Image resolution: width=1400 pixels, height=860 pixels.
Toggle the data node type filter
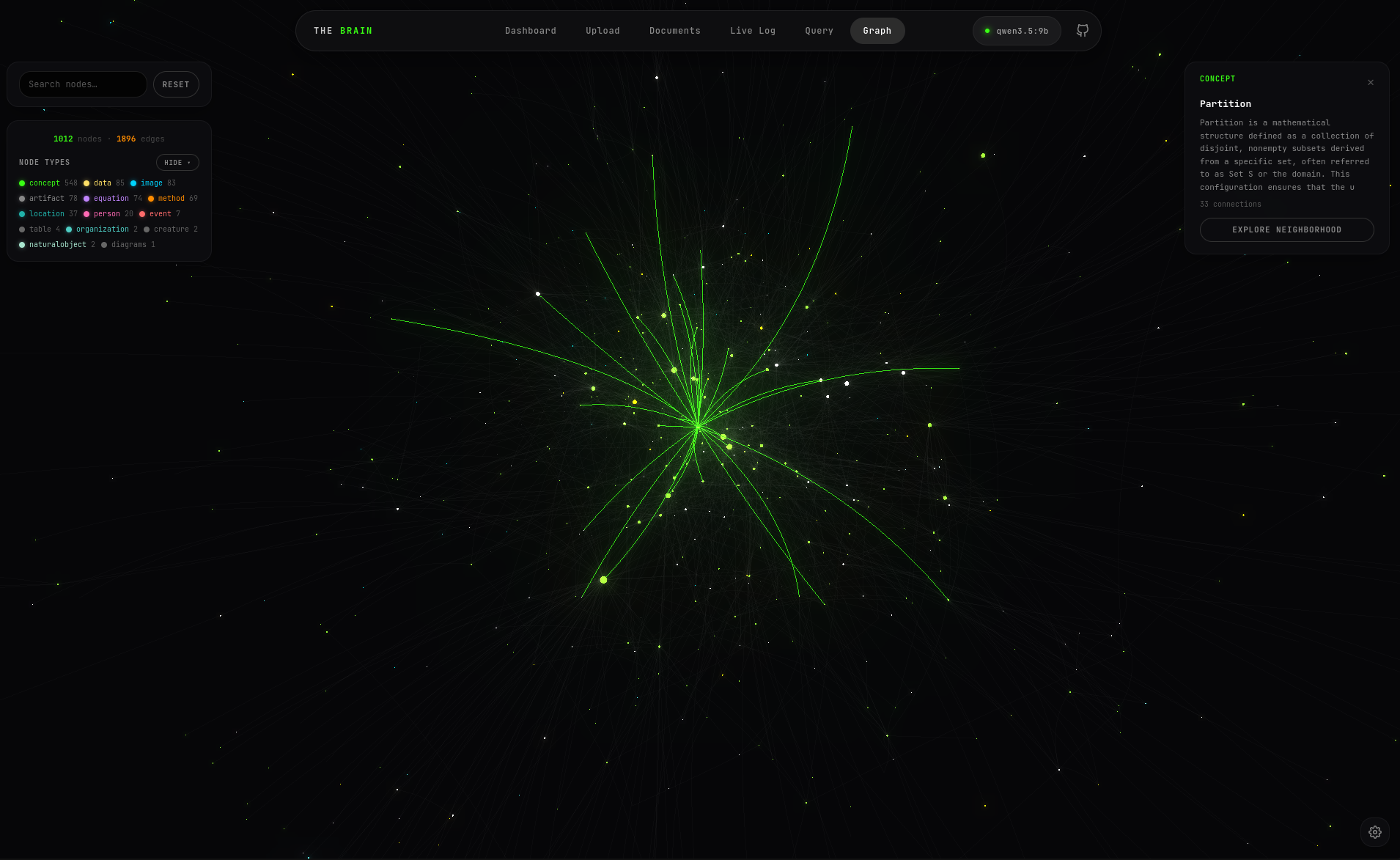click(x=102, y=183)
